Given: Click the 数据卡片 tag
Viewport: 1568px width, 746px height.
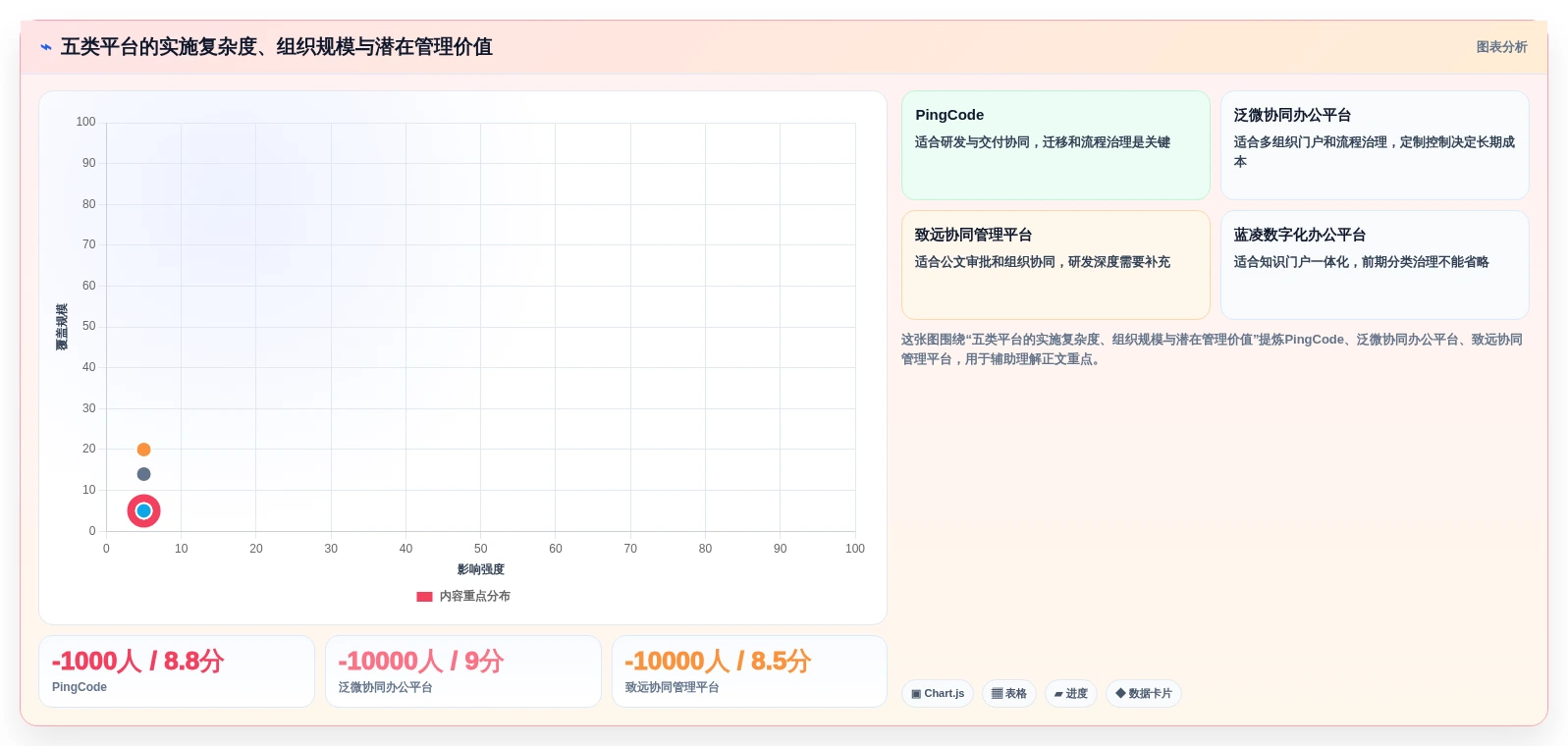Looking at the screenshot, I should coord(1144,693).
